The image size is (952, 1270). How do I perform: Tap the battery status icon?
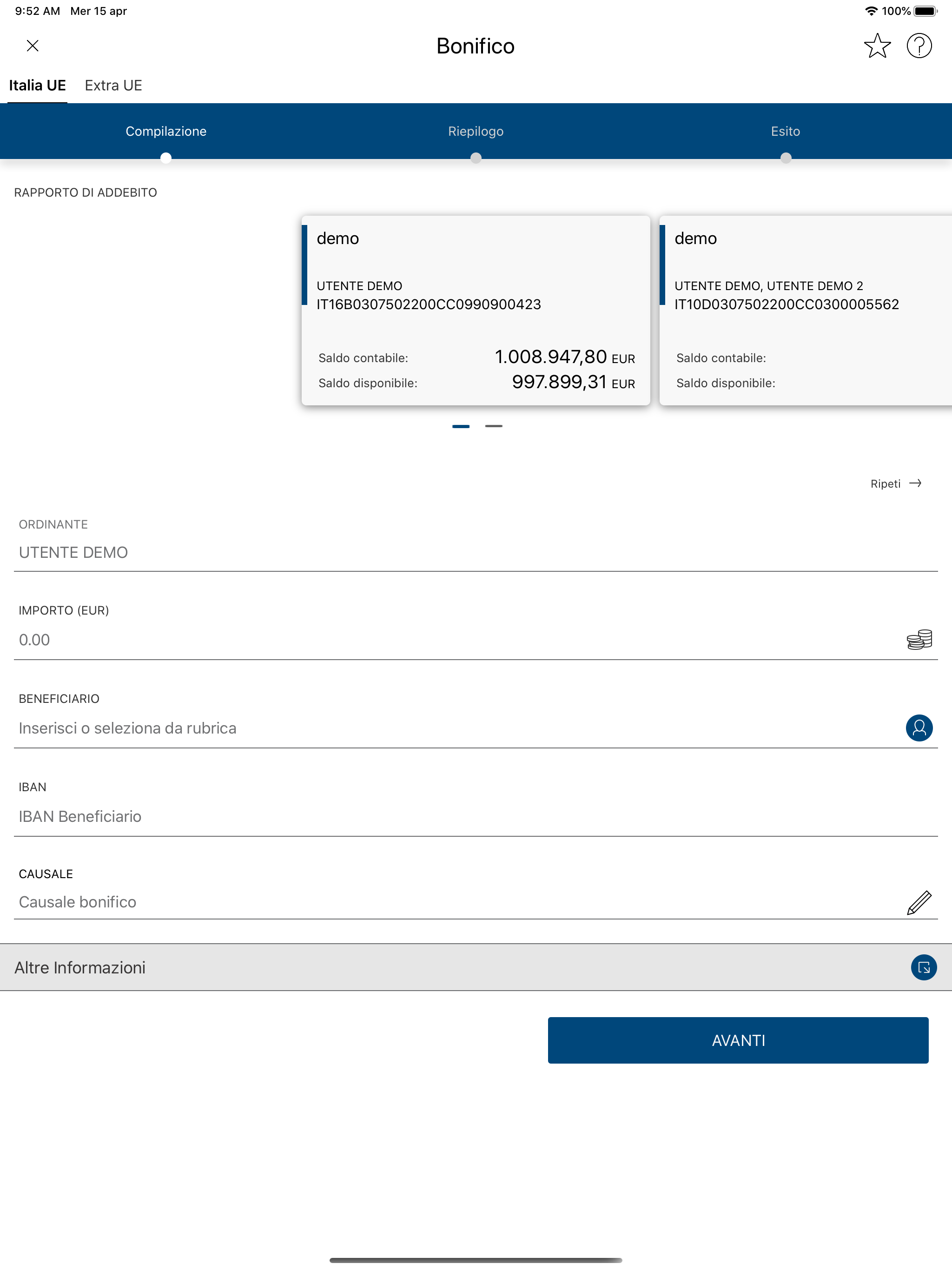[925, 11]
